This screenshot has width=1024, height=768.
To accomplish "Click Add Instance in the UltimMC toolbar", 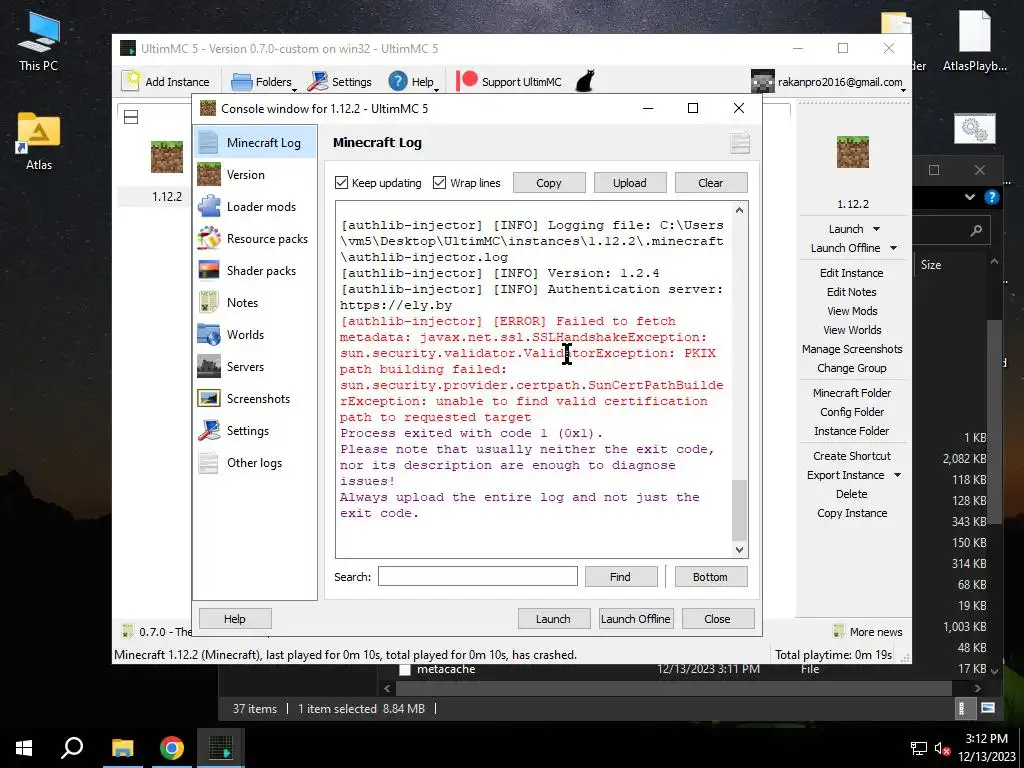I will [166, 82].
